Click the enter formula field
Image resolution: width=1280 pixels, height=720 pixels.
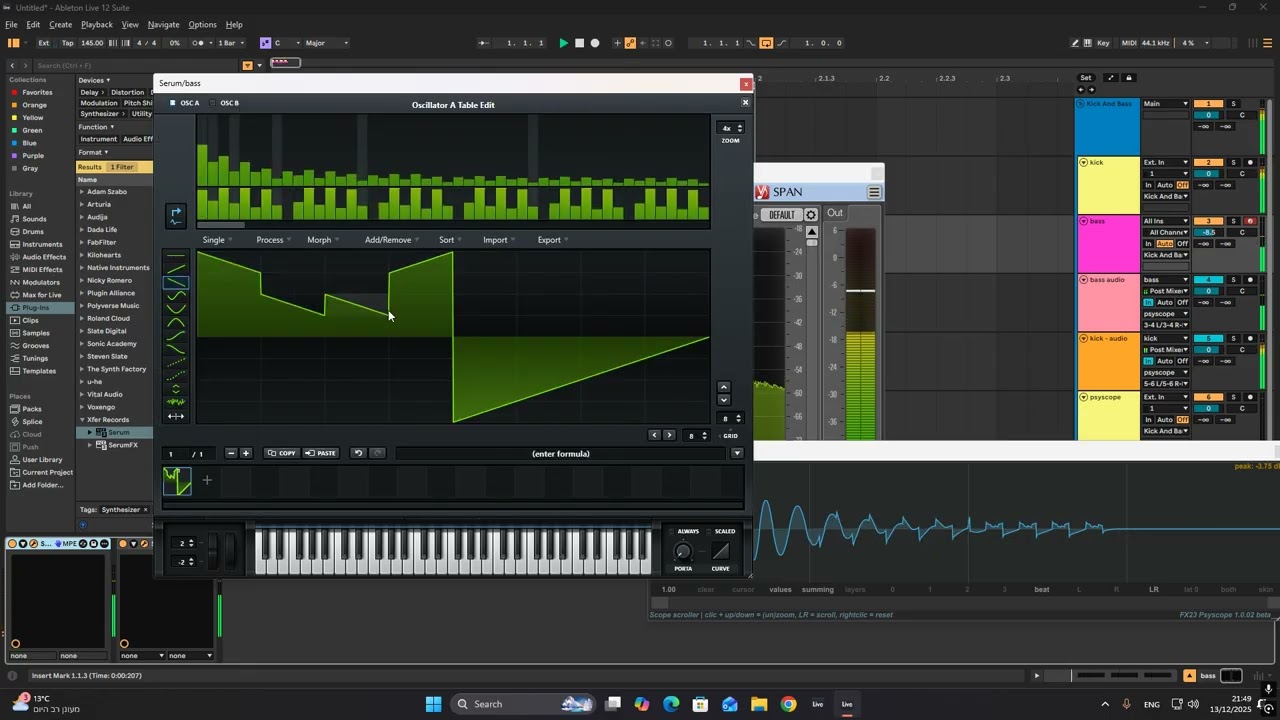point(561,454)
